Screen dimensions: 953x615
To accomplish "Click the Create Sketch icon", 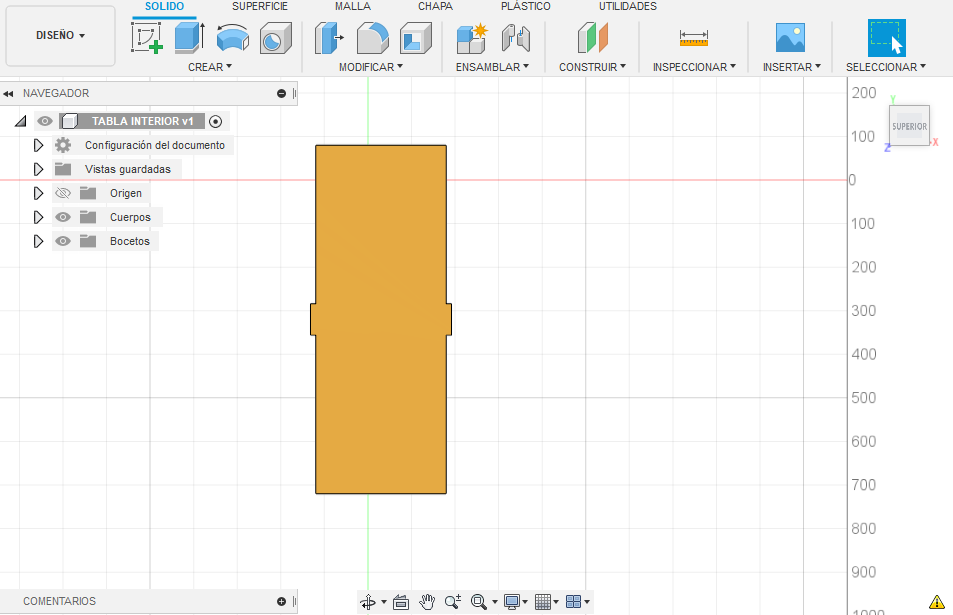I will pos(146,38).
